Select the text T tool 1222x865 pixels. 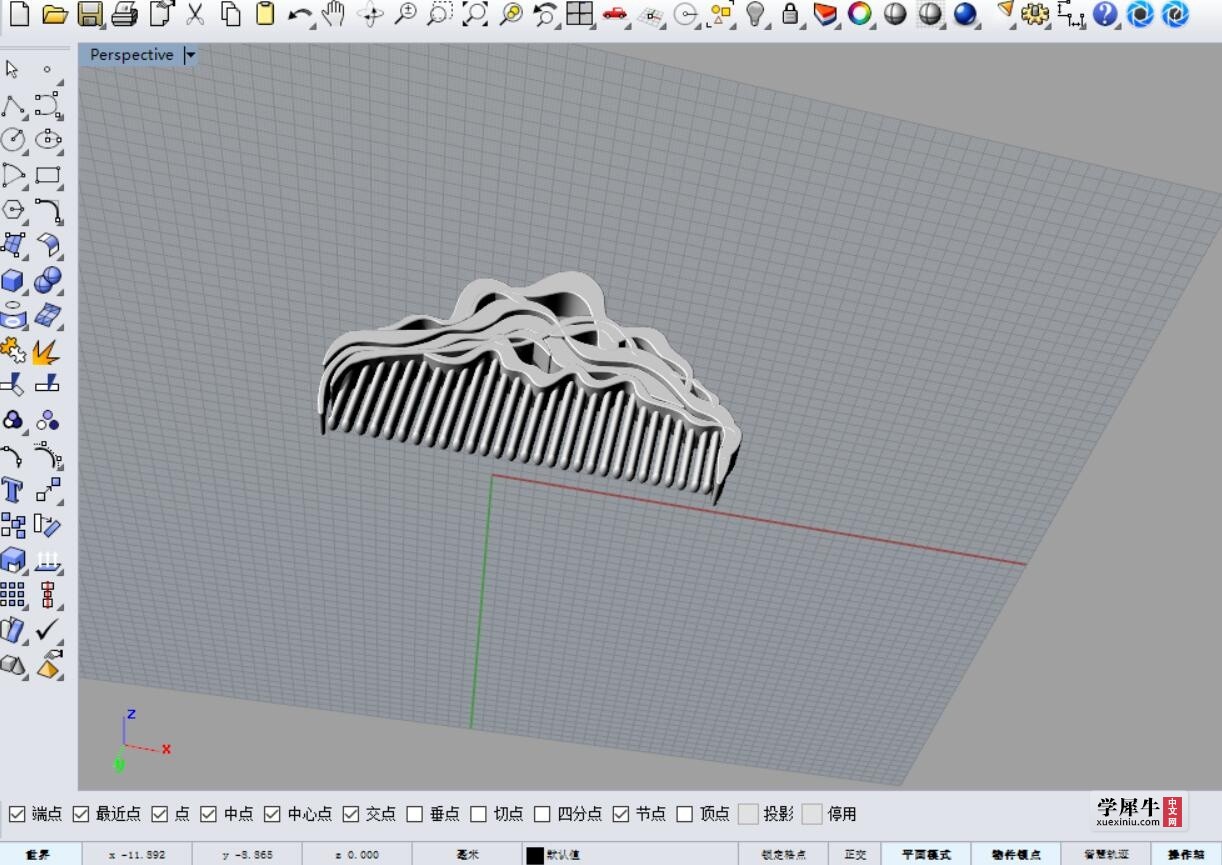12,490
